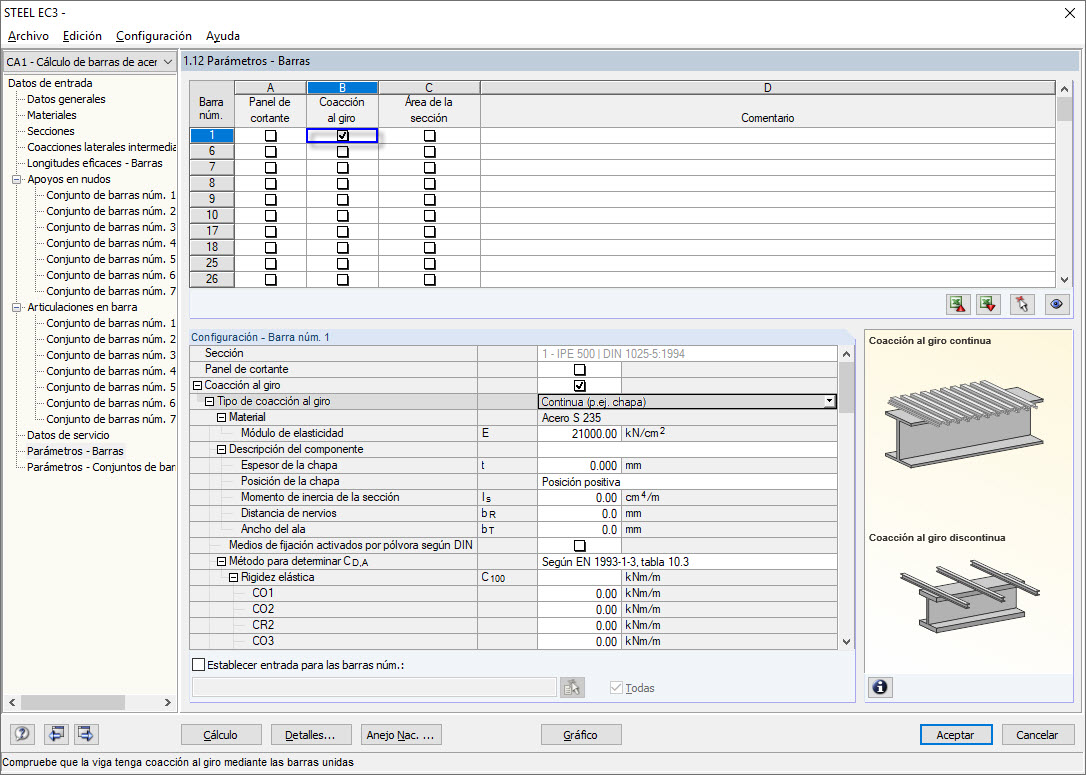
Task: Click the info icon below the graphics panel
Action: pos(880,687)
